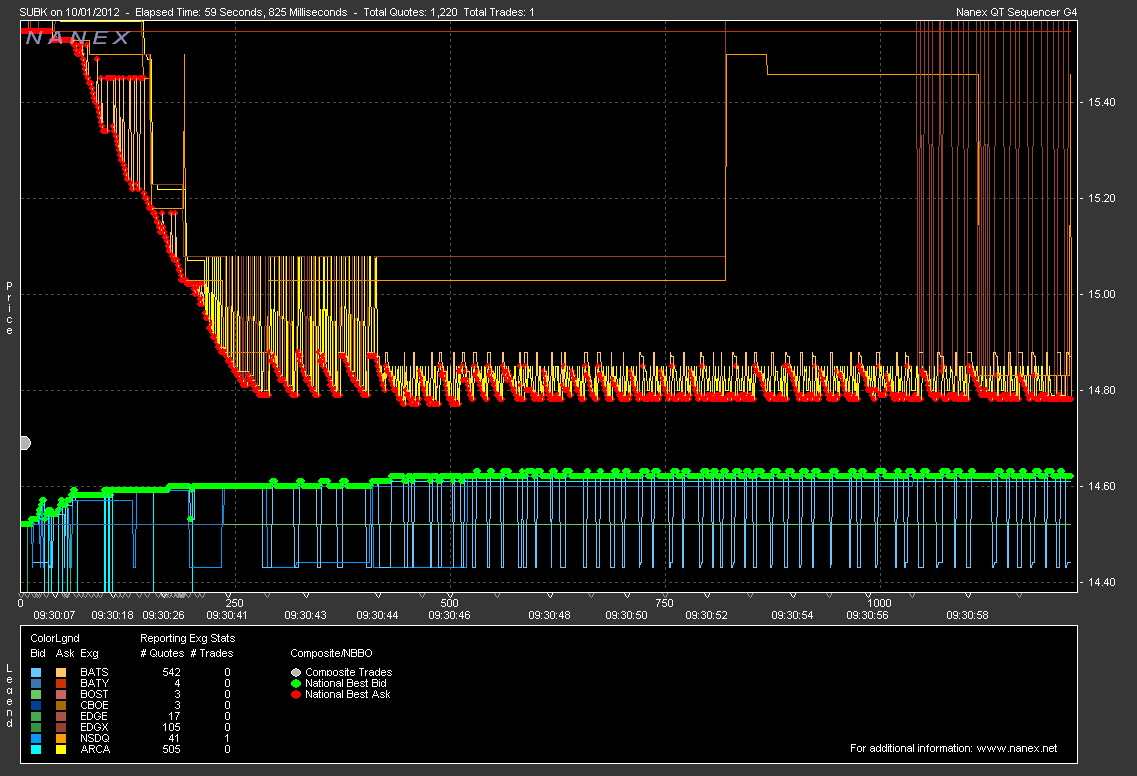This screenshot has width=1137, height=776.
Task: Click the vertical Legend panel label
Action: pos(9,695)
